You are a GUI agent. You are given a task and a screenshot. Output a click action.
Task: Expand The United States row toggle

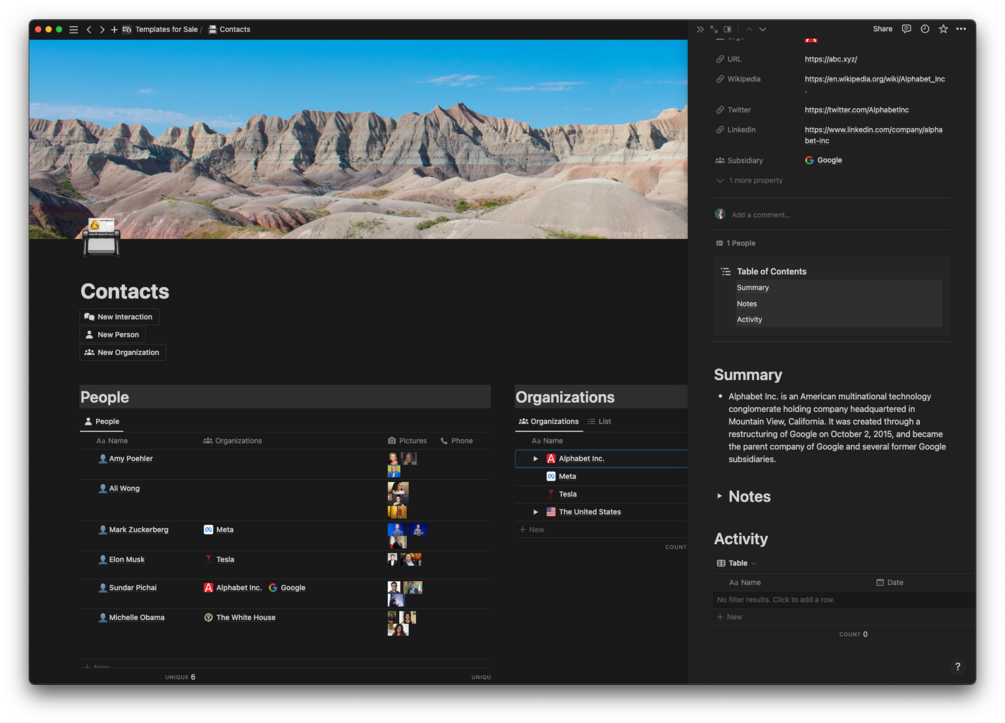coord(536,512)
